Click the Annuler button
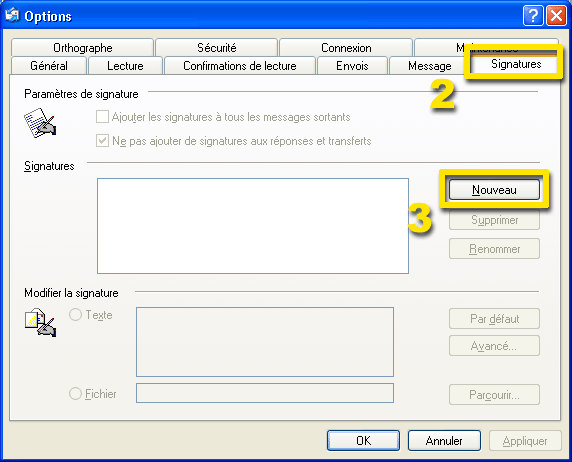Screen dimensions: 572x462 pyautogui.click(x=444, y=440)
